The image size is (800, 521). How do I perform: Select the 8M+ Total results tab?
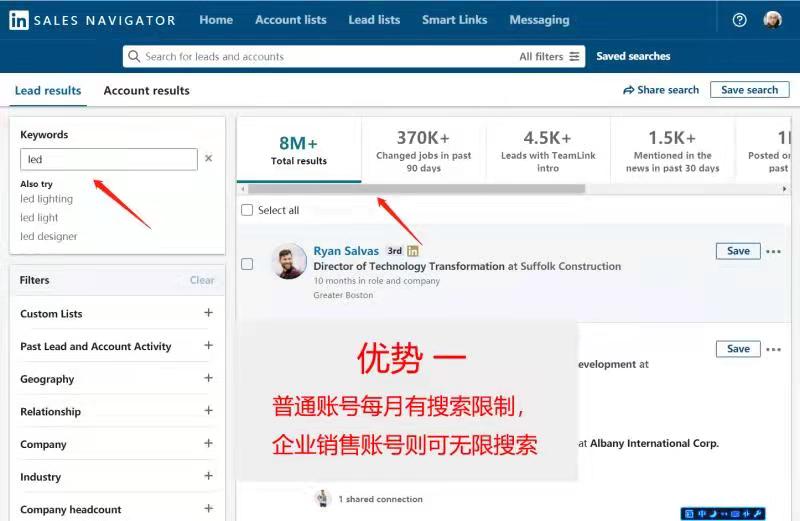pos(299,150)
